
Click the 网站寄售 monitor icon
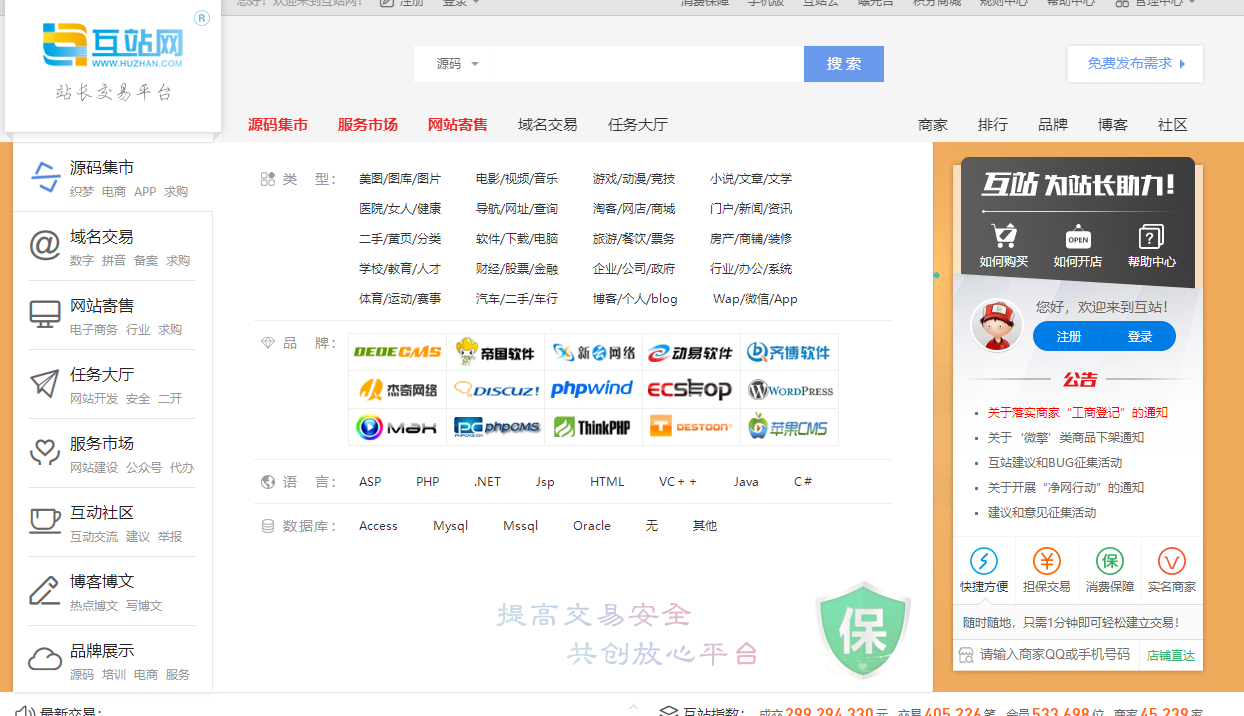(45, 314)
